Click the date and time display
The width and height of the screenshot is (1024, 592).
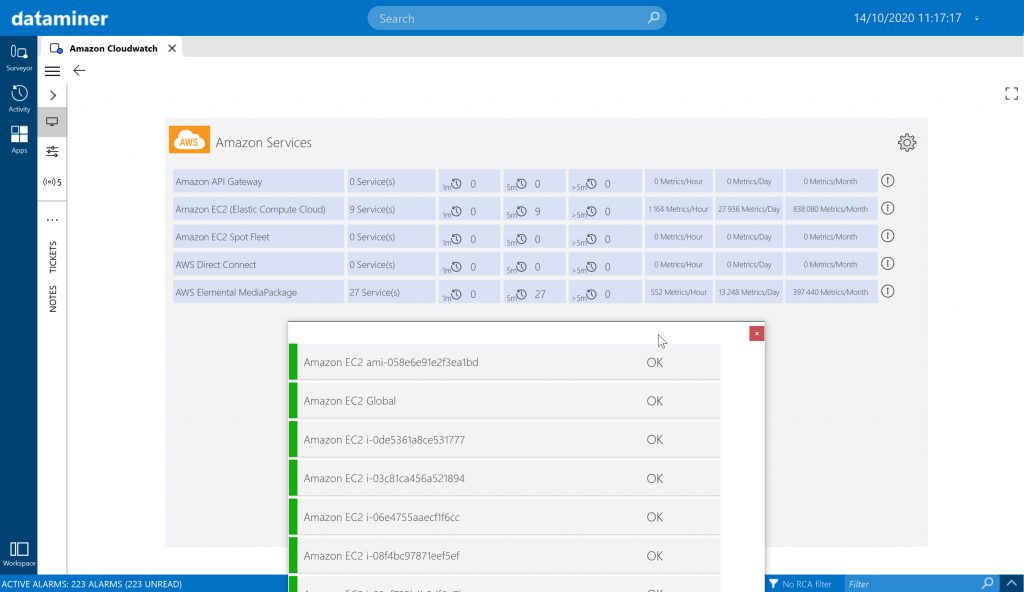pyautogui.click(x=907, y=18)
